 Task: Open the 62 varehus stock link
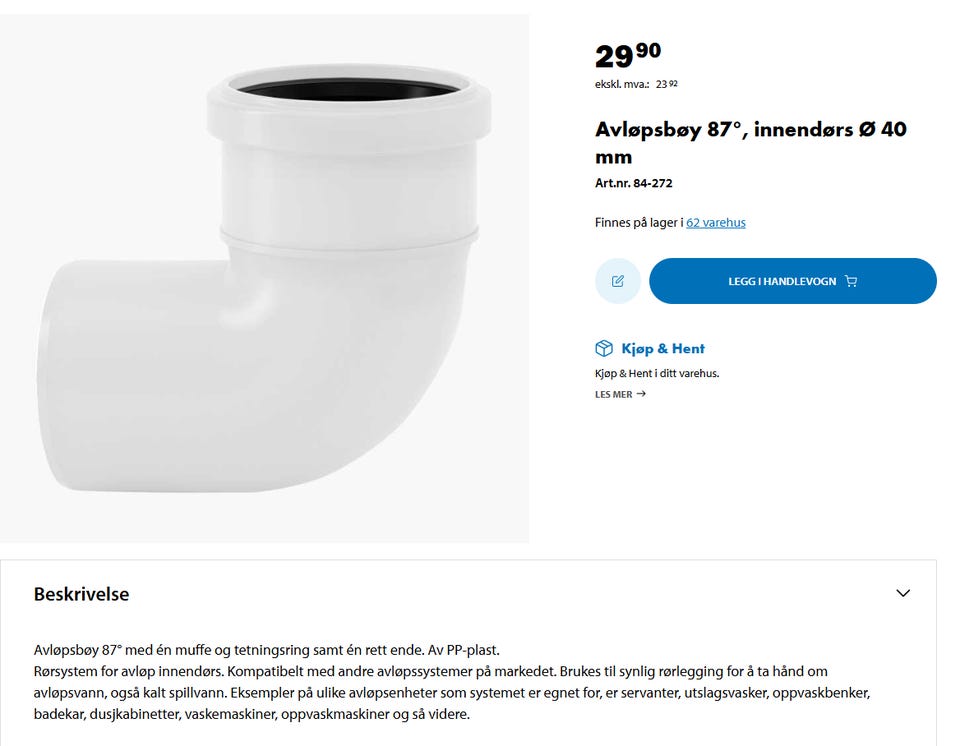point(715,222)
